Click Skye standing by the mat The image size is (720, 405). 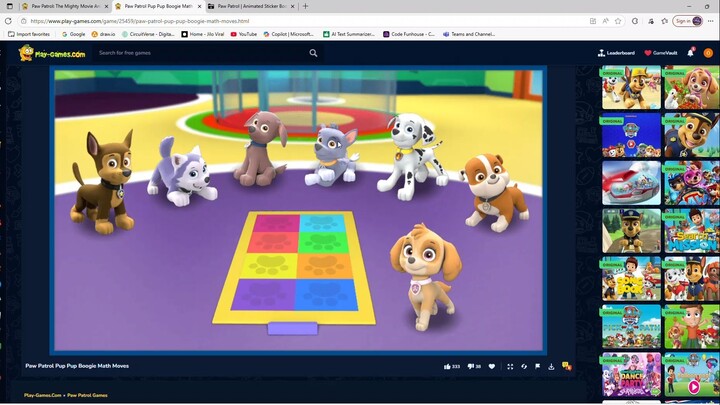click(426, 277)
